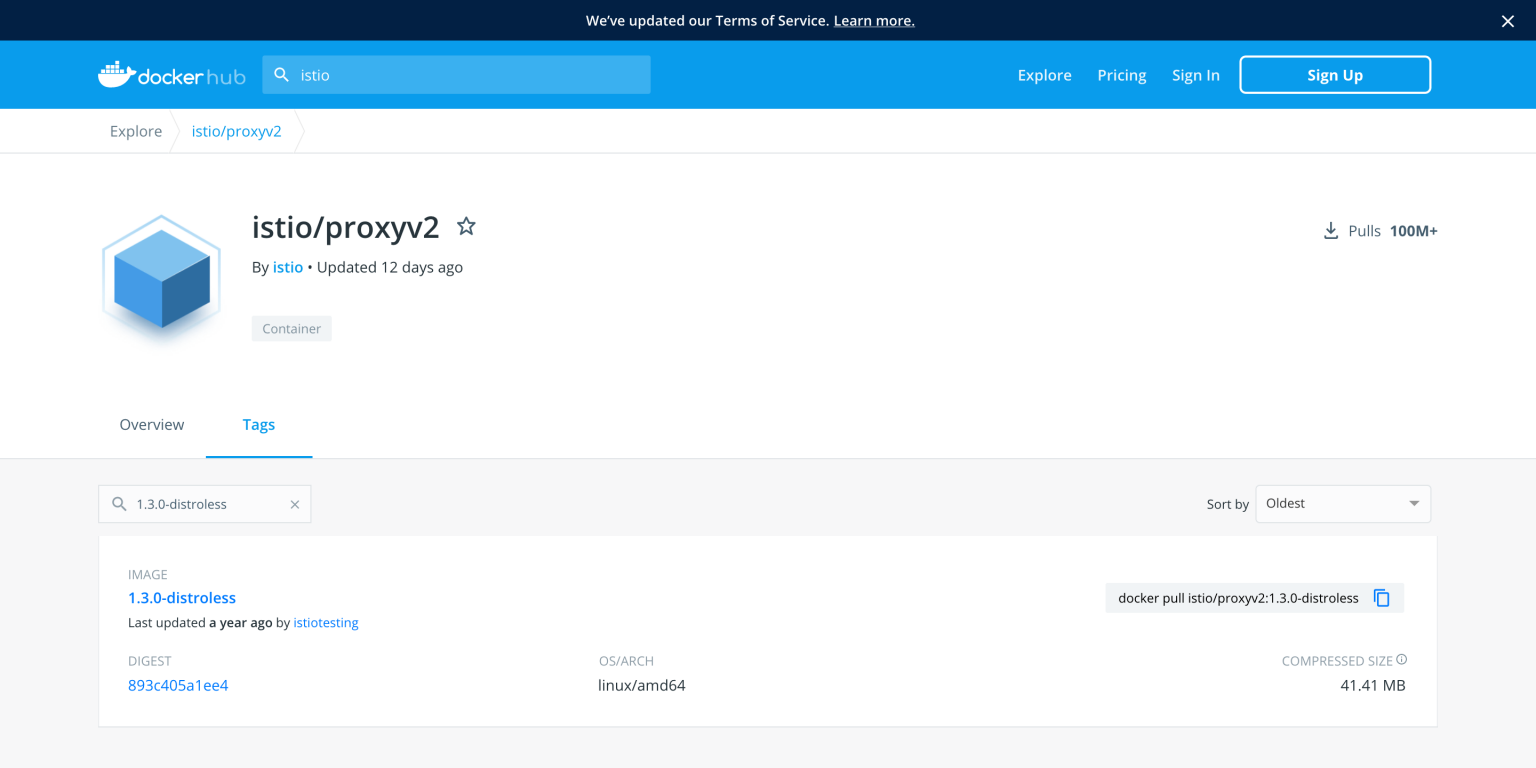The height and width of the screenshot is (768, 1536).
Task: Open digest 893c405a1ee4
Action: pyautogui.click(x=178, y=686)
